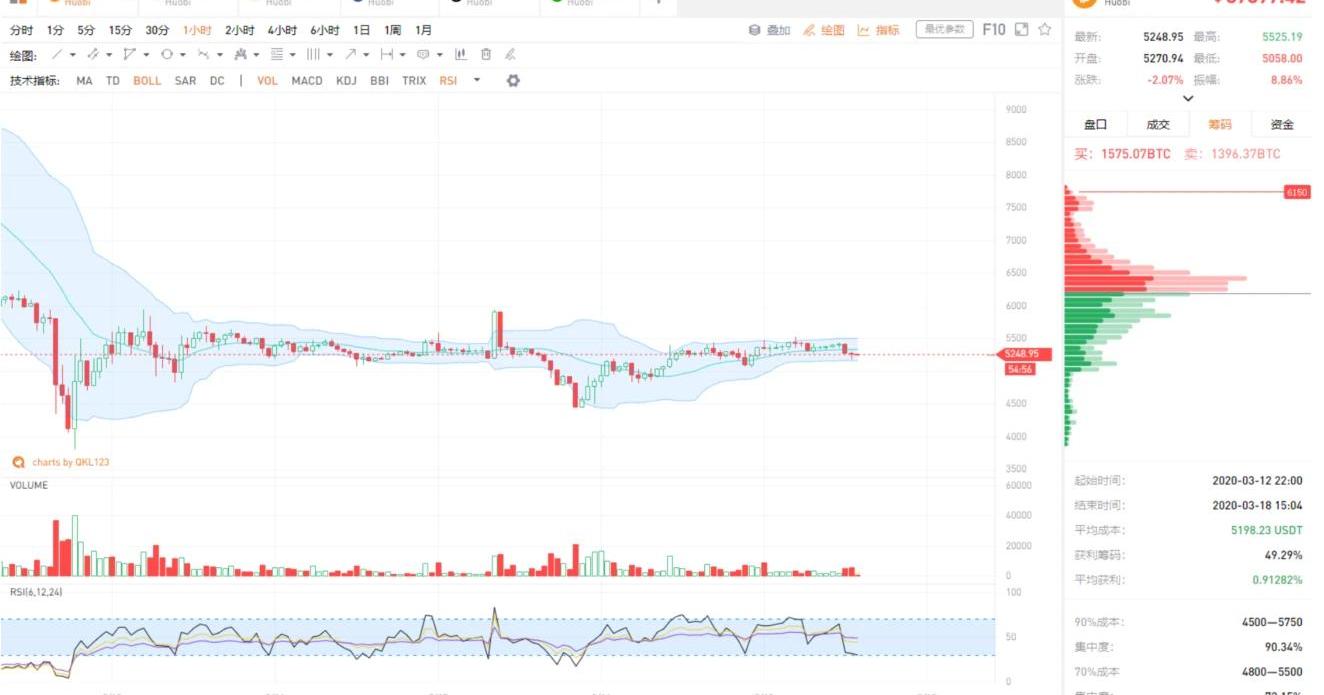The height and width of the screenshot is (695, 1324).
Task: Turn off the RSI indicator
Action: coord(448,81)
